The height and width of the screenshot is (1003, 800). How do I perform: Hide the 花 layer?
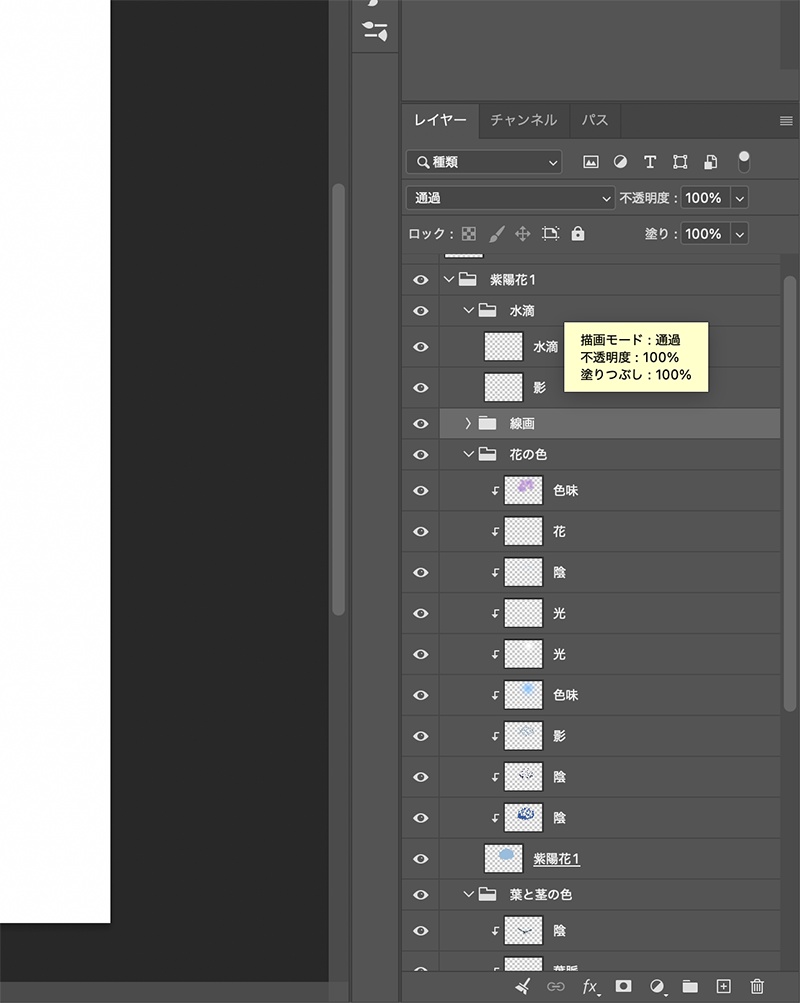pyautogui.click(x=421, y=532)
